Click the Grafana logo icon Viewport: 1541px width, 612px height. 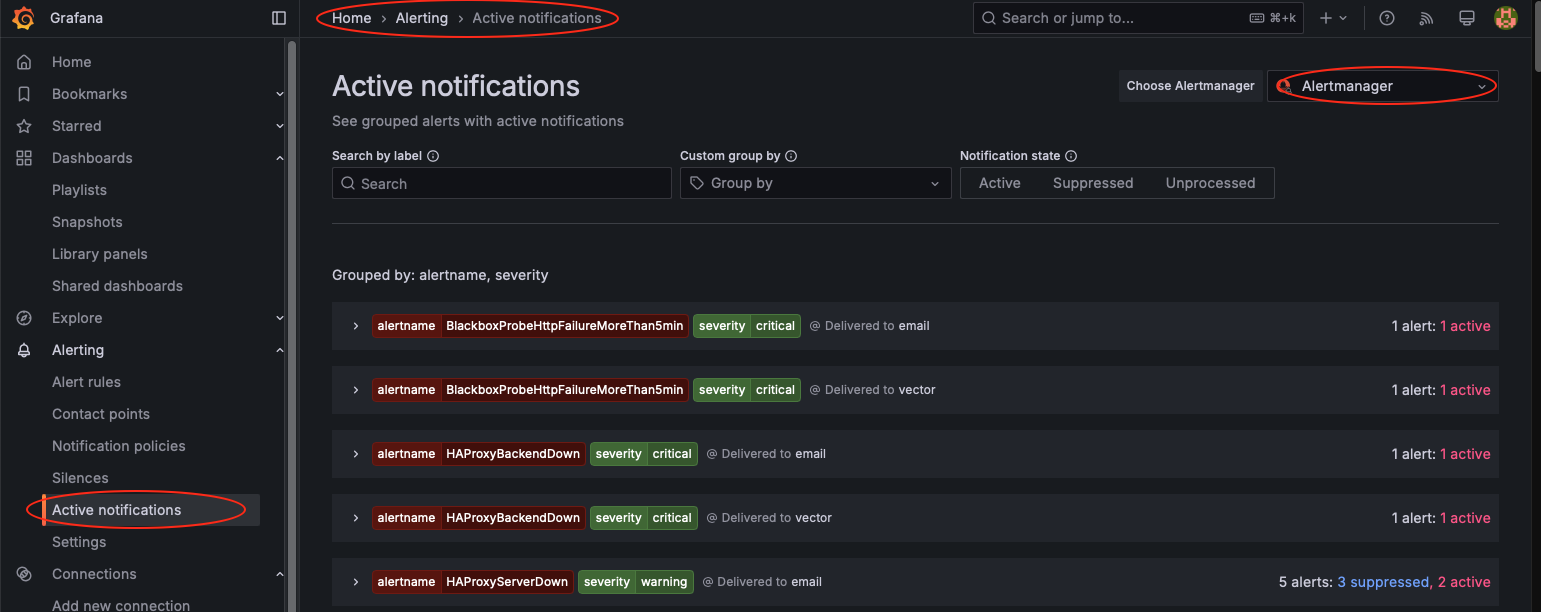tap(24, 18)
